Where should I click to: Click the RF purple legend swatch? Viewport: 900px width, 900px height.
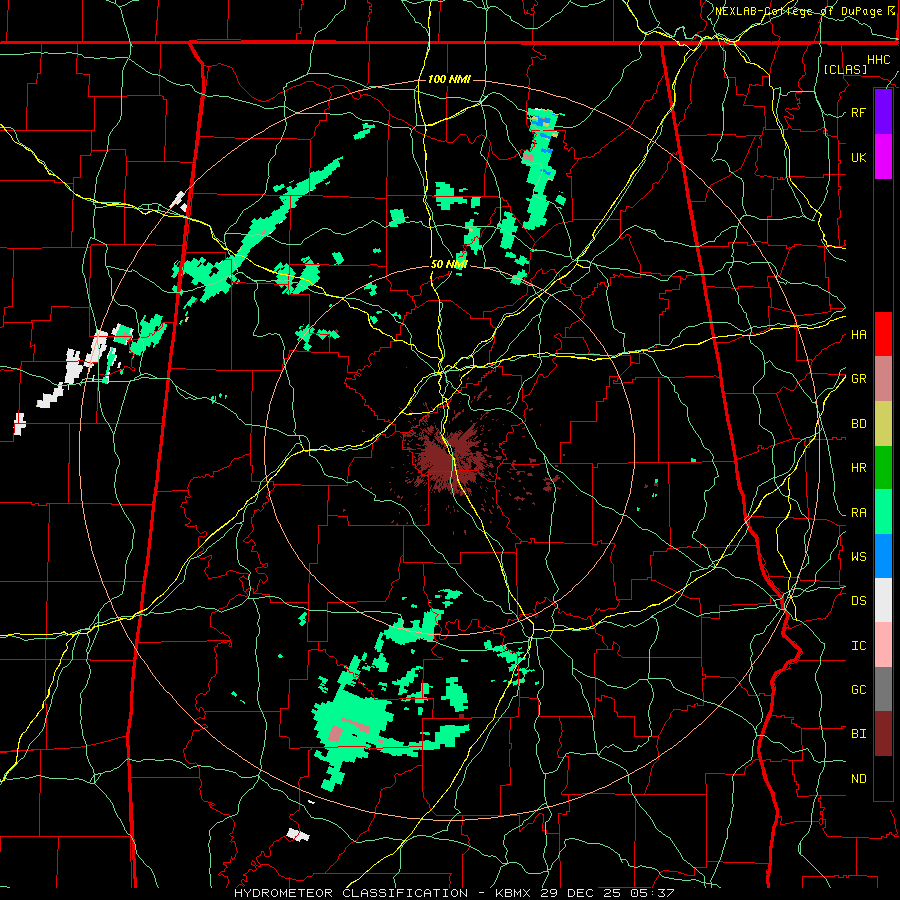click(x=883, y=112)
